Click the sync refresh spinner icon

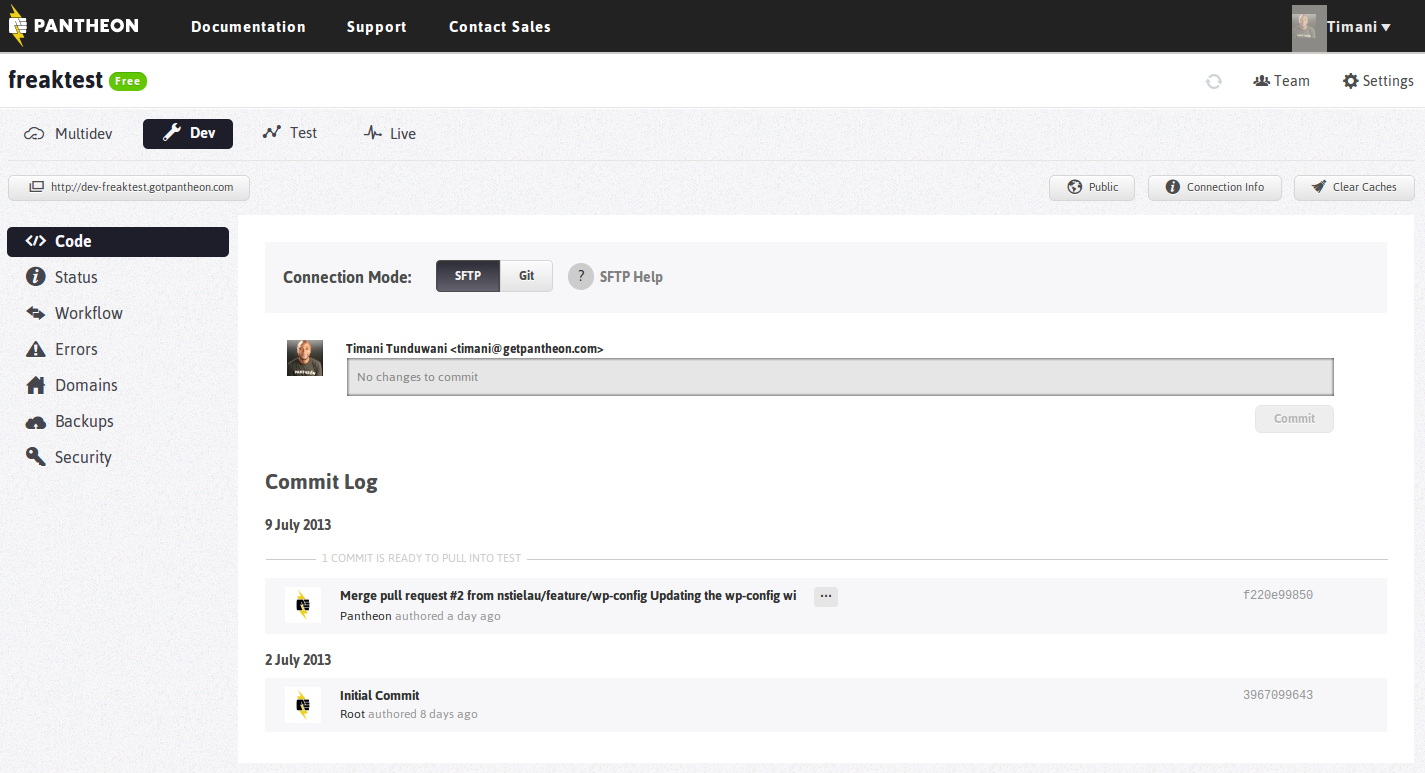point(1214,82)
